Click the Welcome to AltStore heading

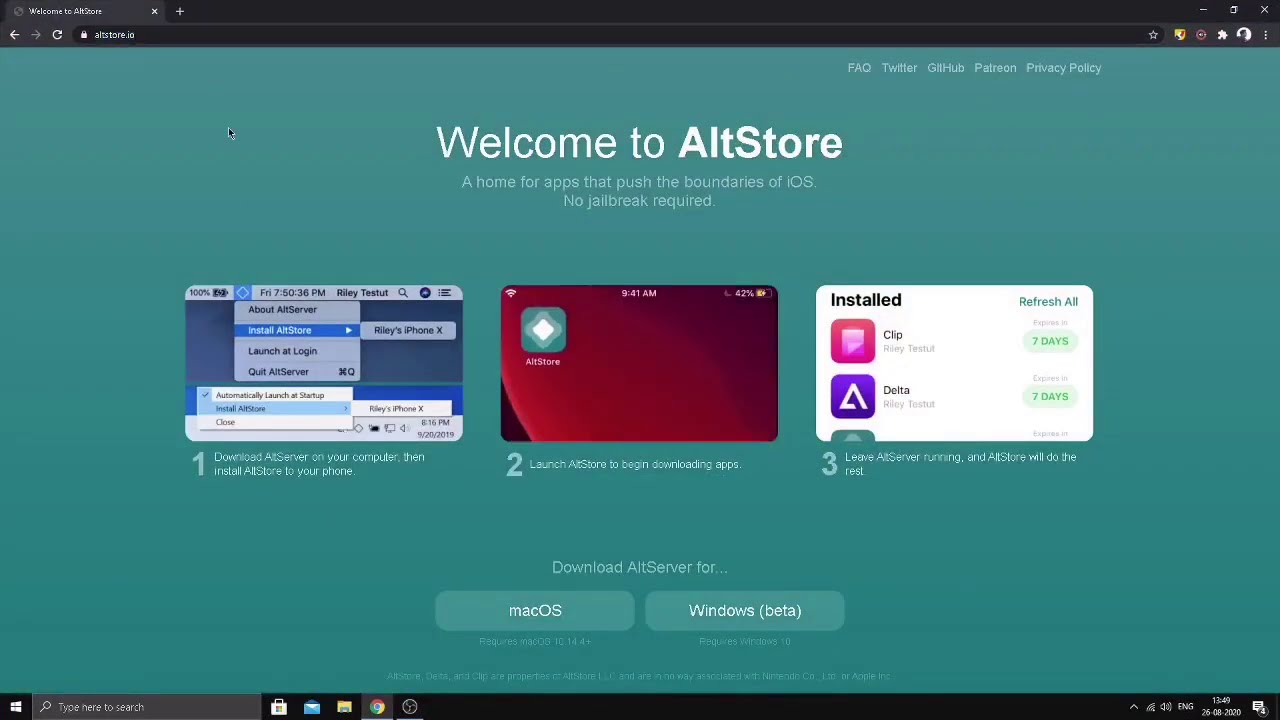(x=639, y=143)
